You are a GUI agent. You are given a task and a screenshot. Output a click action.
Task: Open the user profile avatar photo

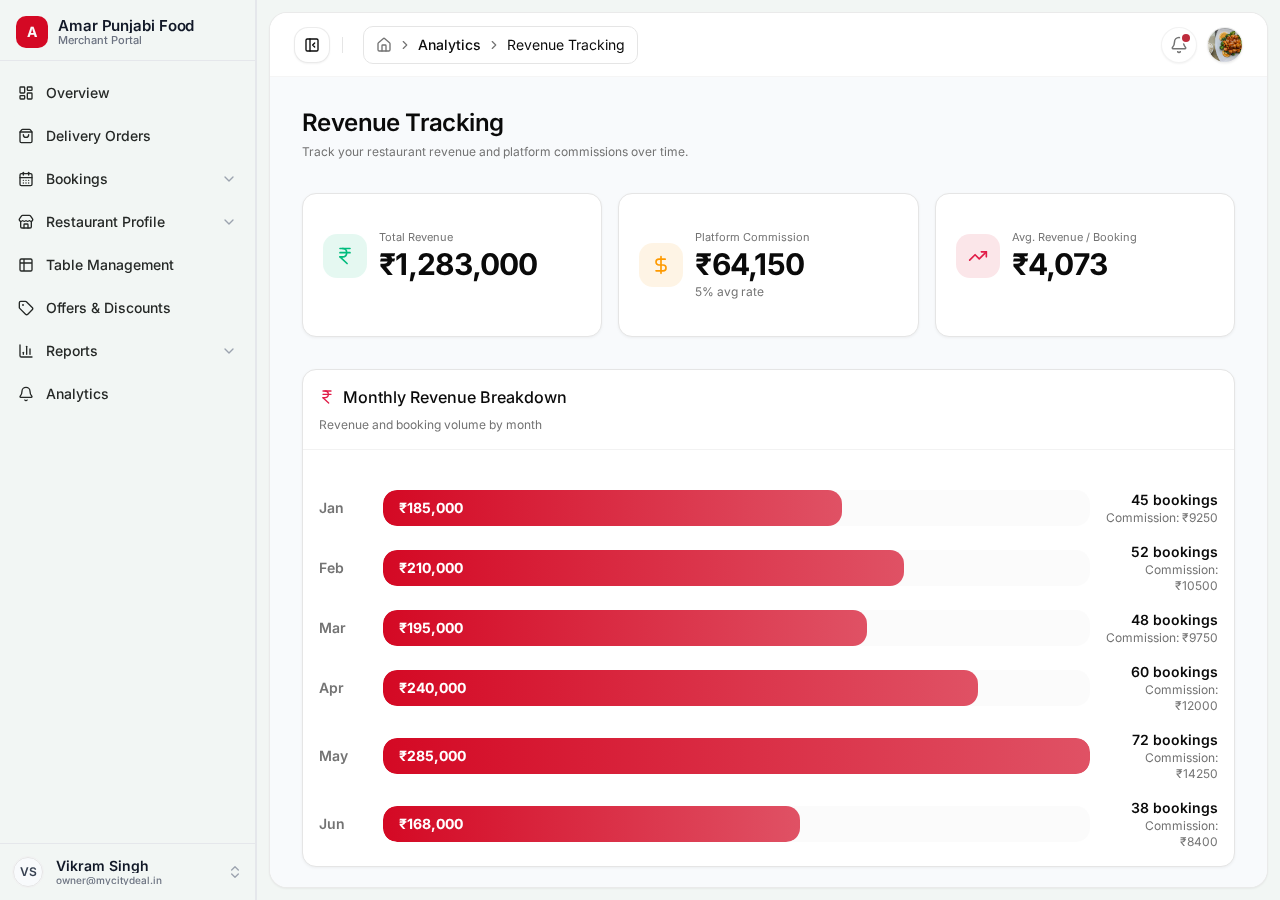tap(1225, 45)
